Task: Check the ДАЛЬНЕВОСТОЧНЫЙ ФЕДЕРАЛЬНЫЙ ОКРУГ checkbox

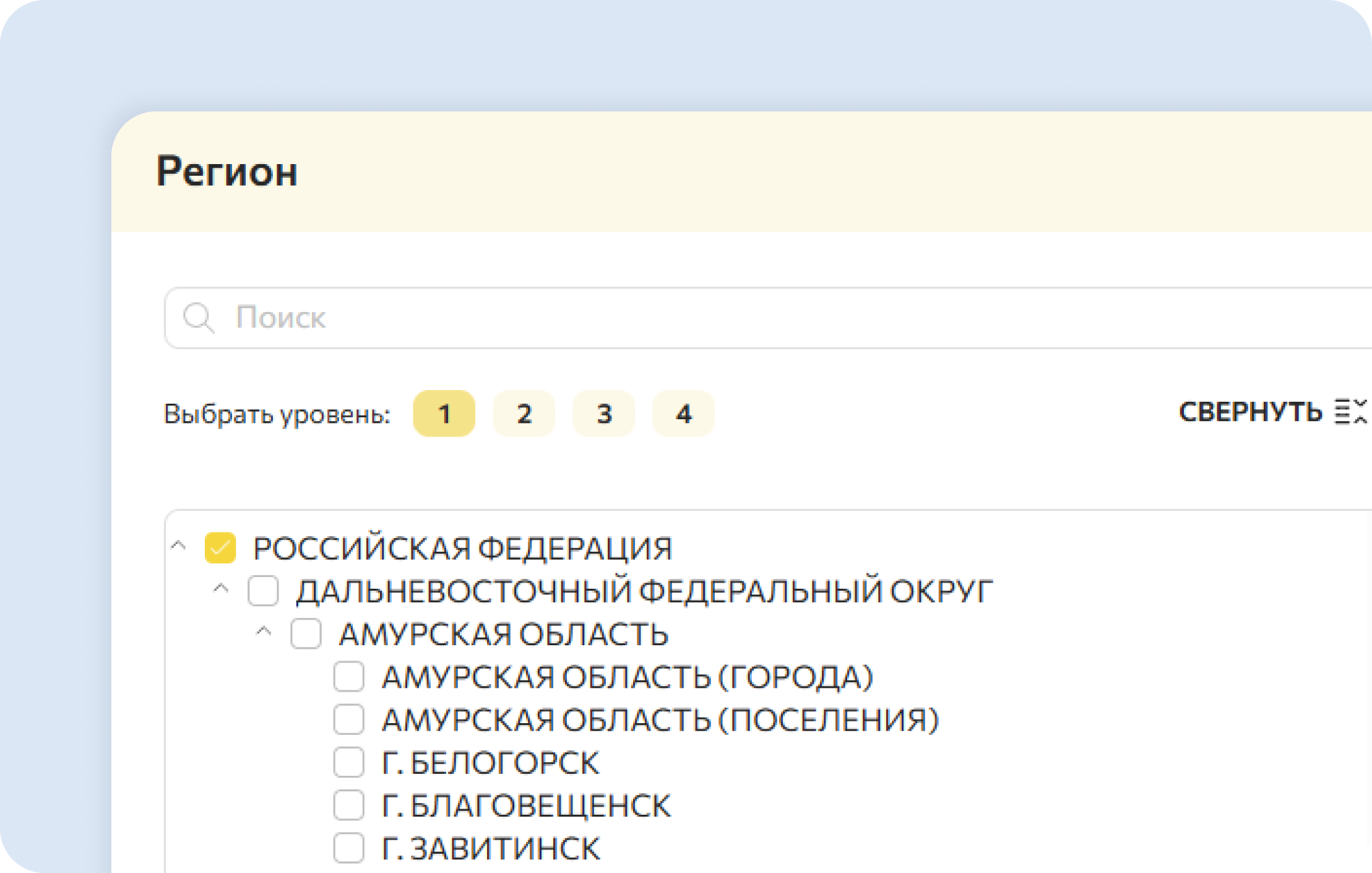Action: click(264, 591)
